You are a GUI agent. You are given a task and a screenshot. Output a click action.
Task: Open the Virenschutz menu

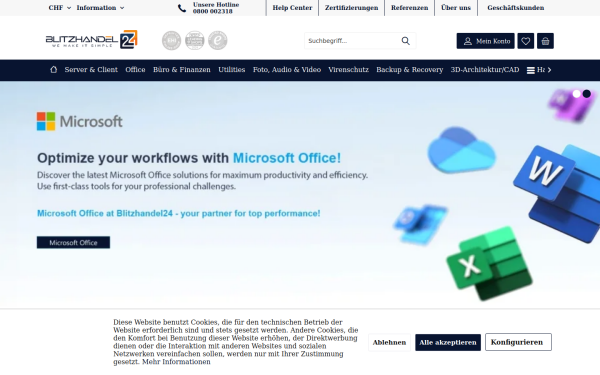pos(349,70)
